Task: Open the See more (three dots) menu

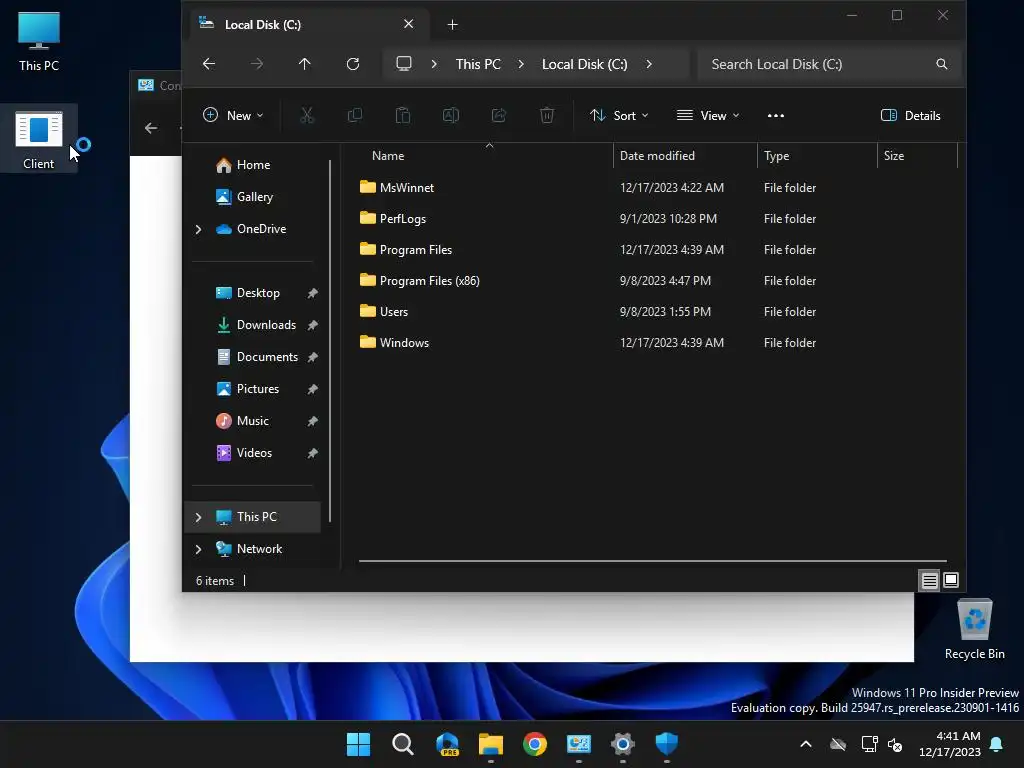Action: [x=775, y=116]
